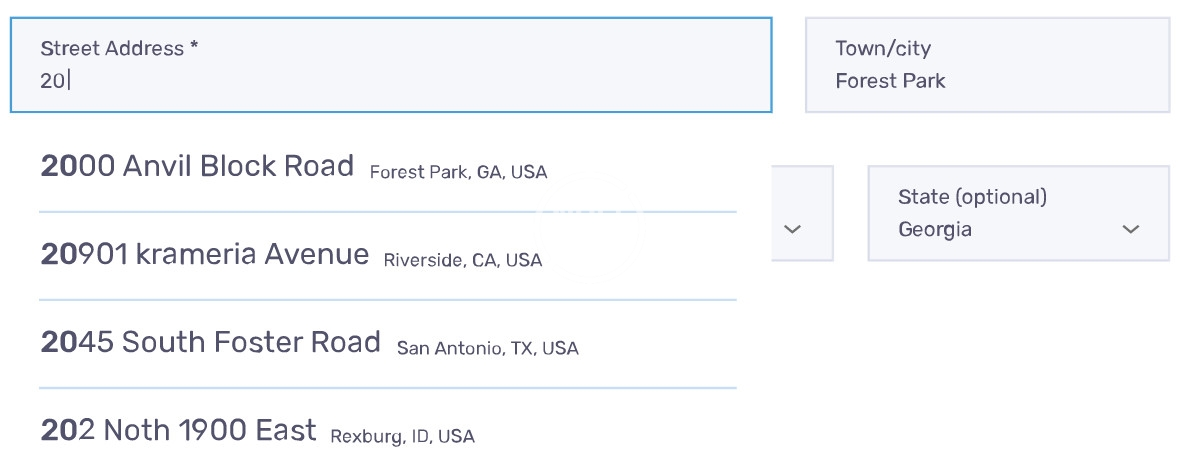Image resolution: width=1180 pixels, height=456 pixels.
Task: Select the 202 Noth 1900 East suggestion
Action: pos(178,431)
